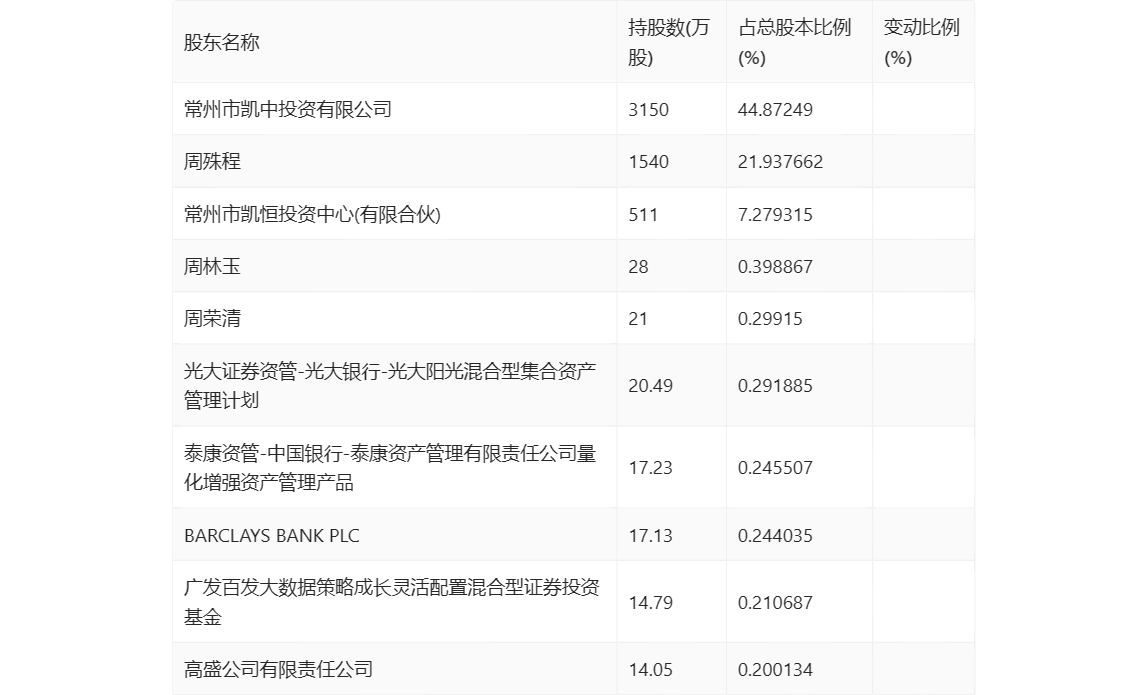Image resolution: width=1148 pixels, height=695 pixels.
Task: Click the 3150 shares value
Action: (x=649, y=110)
